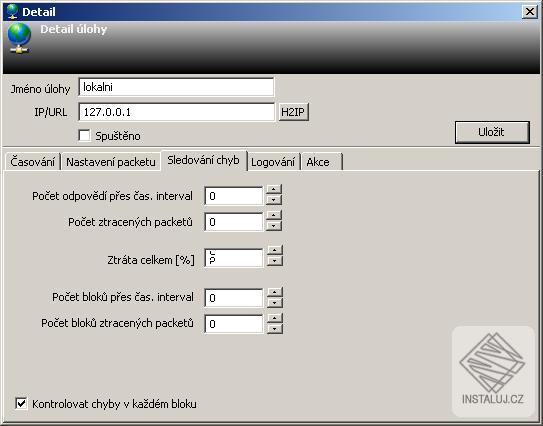Click the Počet odpovědí přes čas. interval field
543x426 pixels.
point(234,196)
